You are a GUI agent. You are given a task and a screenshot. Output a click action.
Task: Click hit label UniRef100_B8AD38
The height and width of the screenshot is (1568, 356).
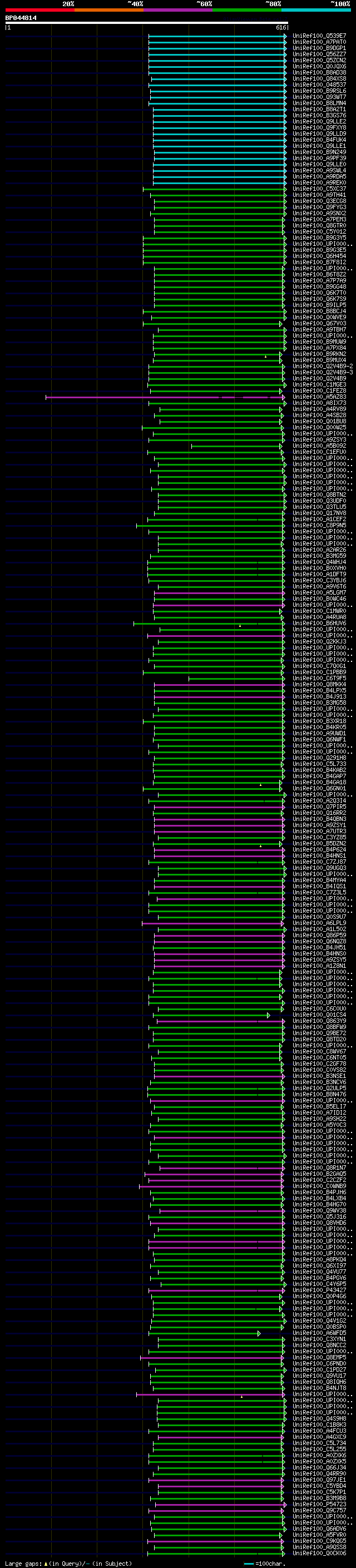319,72
